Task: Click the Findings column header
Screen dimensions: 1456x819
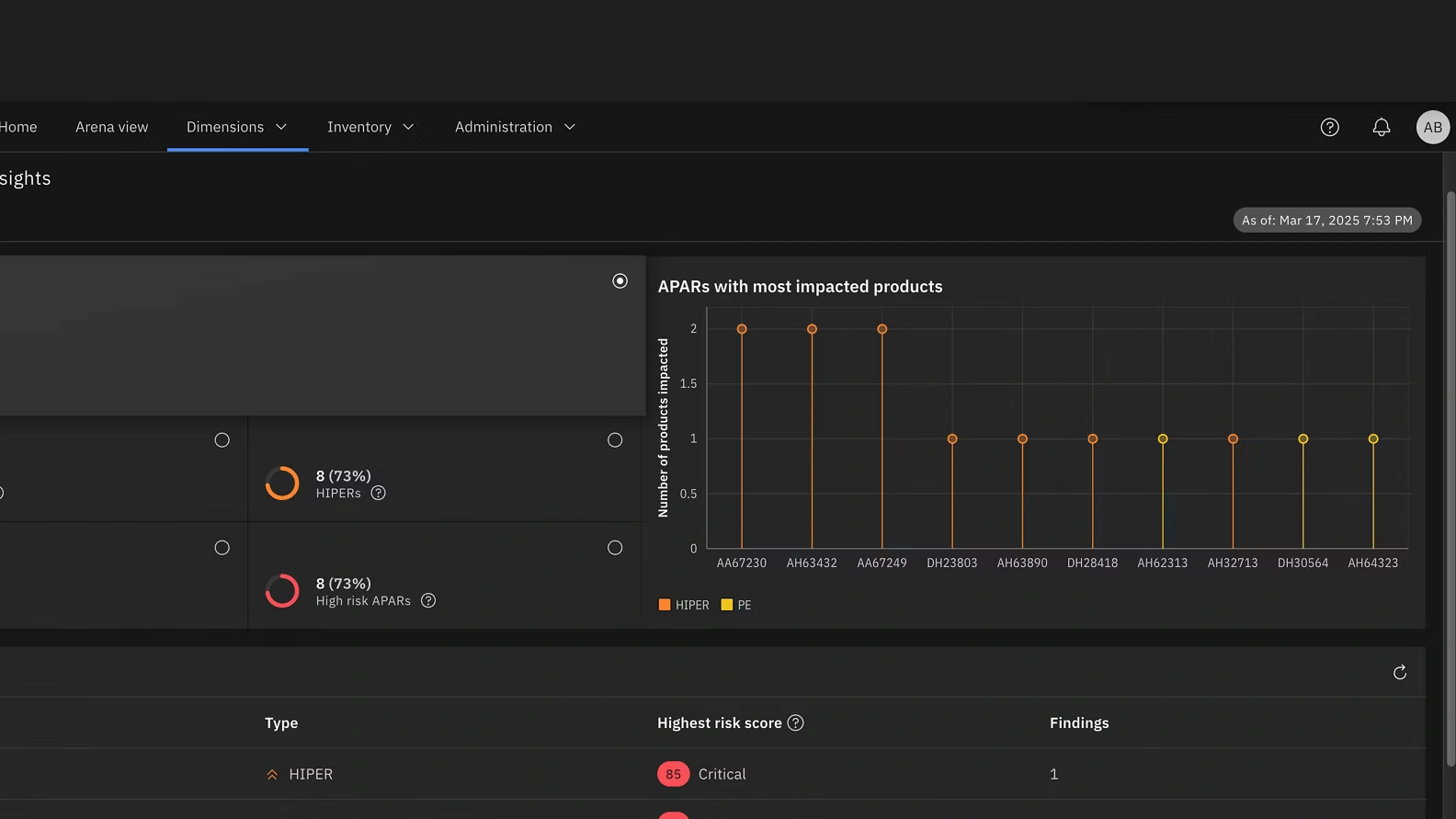Action: tap(1079, 723)
